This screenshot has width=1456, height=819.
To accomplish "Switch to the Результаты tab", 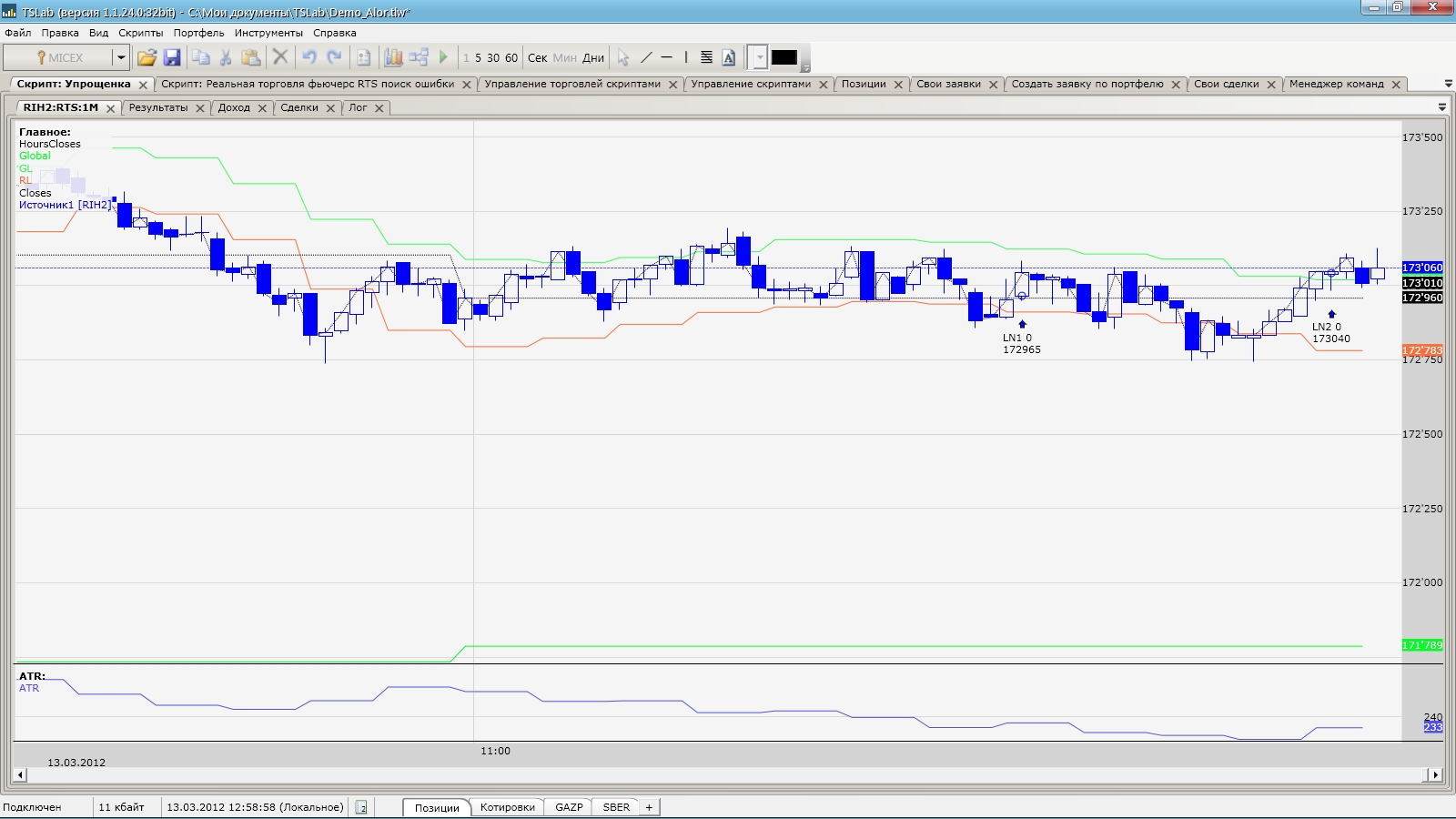I will pos(158,107).
